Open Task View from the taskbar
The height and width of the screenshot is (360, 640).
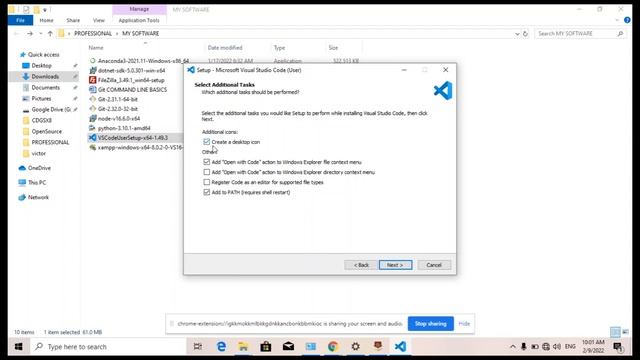click(x=198, y=347)
